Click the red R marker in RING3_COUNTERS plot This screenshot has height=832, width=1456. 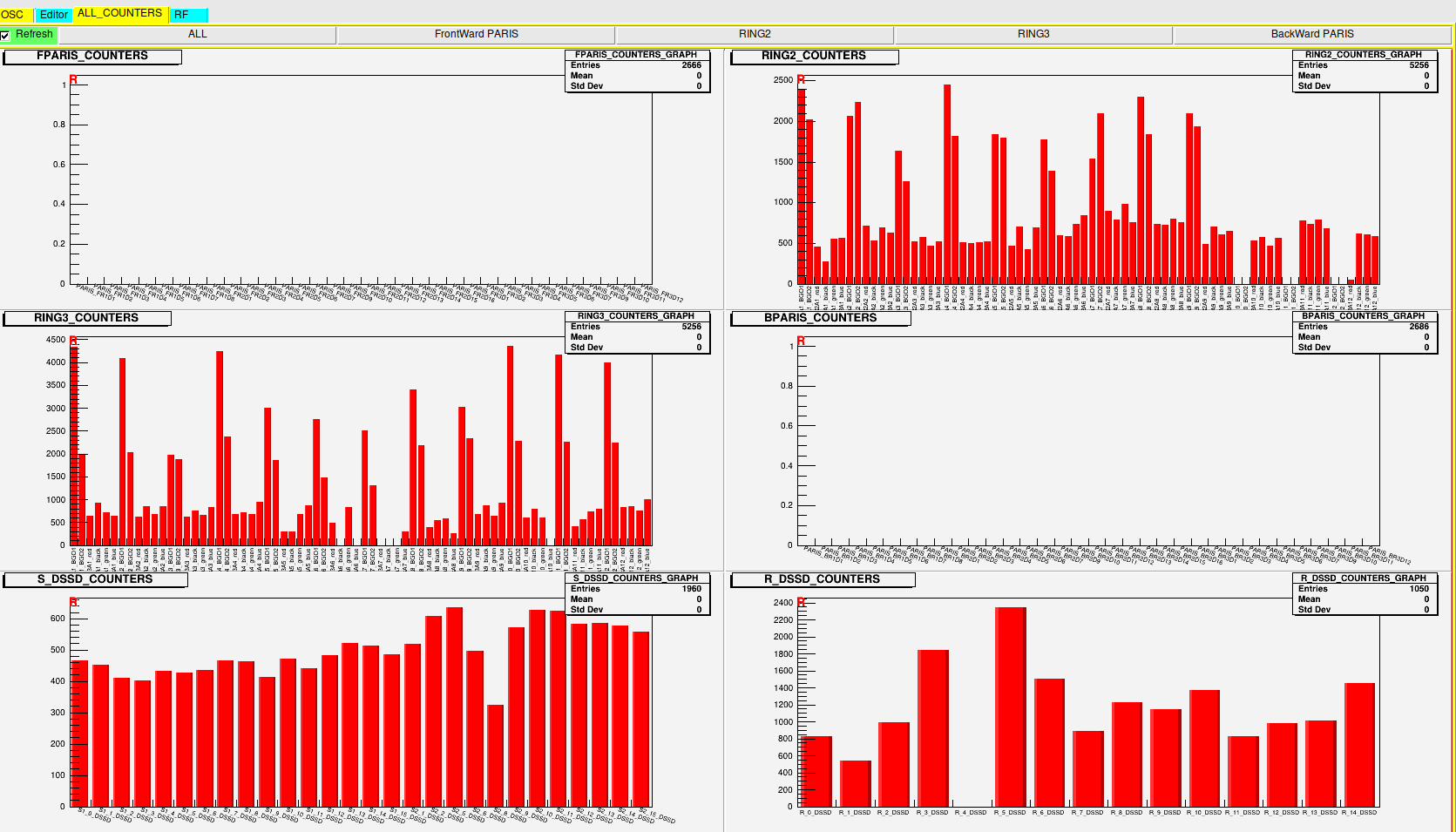pyautogui.click(x=73, y=342)
